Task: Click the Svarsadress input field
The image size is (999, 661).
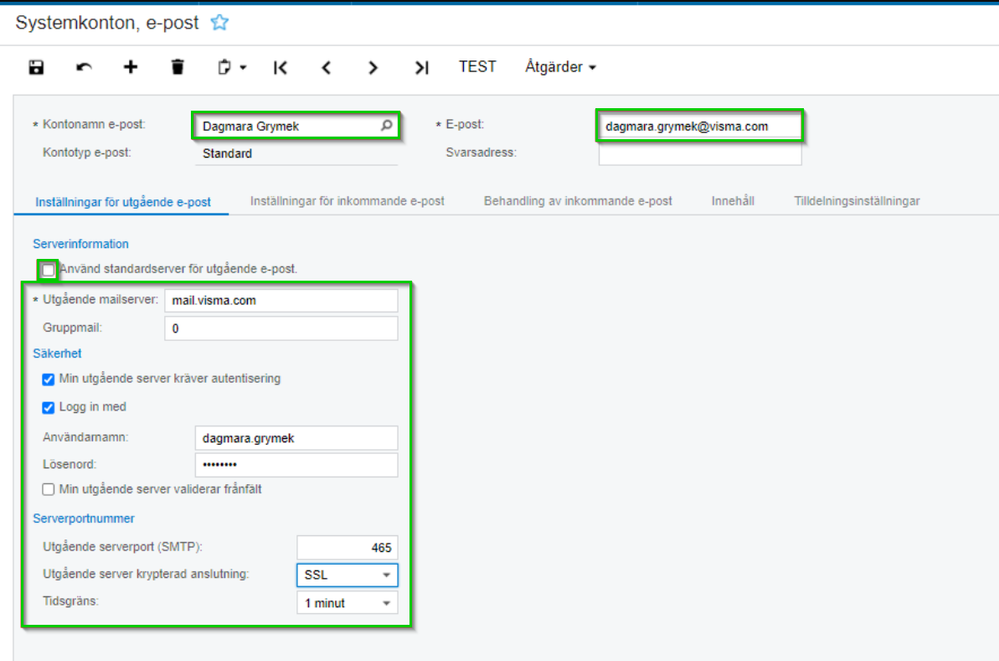Action: click(700, 154)
